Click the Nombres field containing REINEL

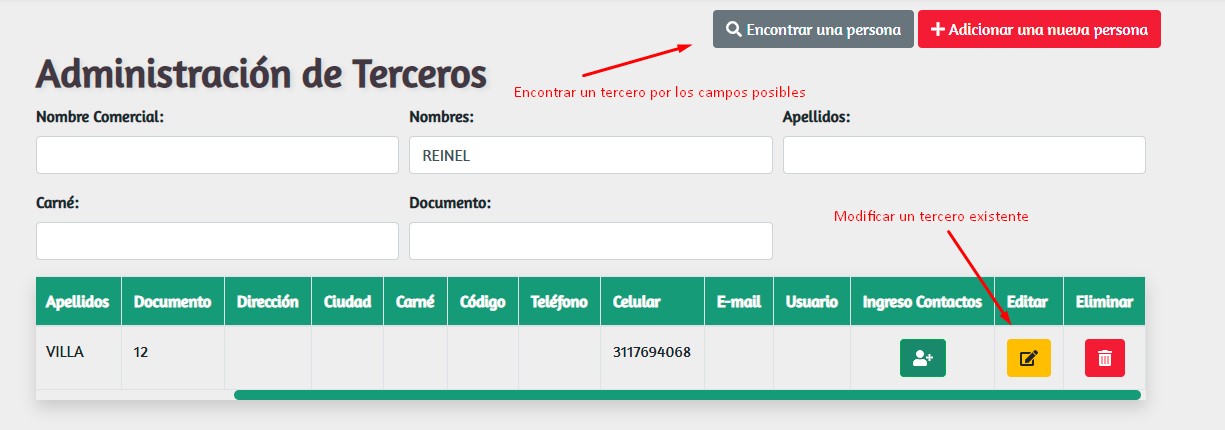coord(590,155)
